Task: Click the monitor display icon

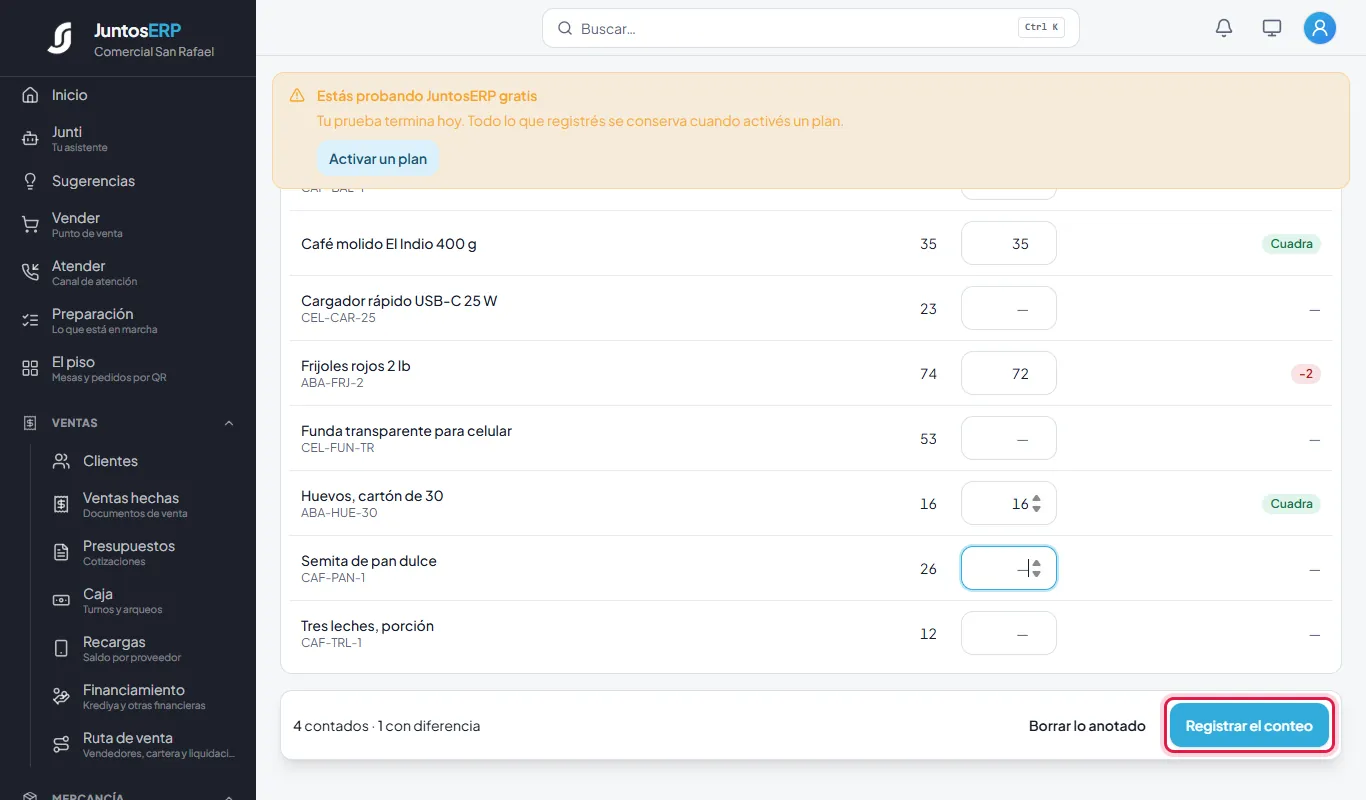Action: (x=1272, y=28)
